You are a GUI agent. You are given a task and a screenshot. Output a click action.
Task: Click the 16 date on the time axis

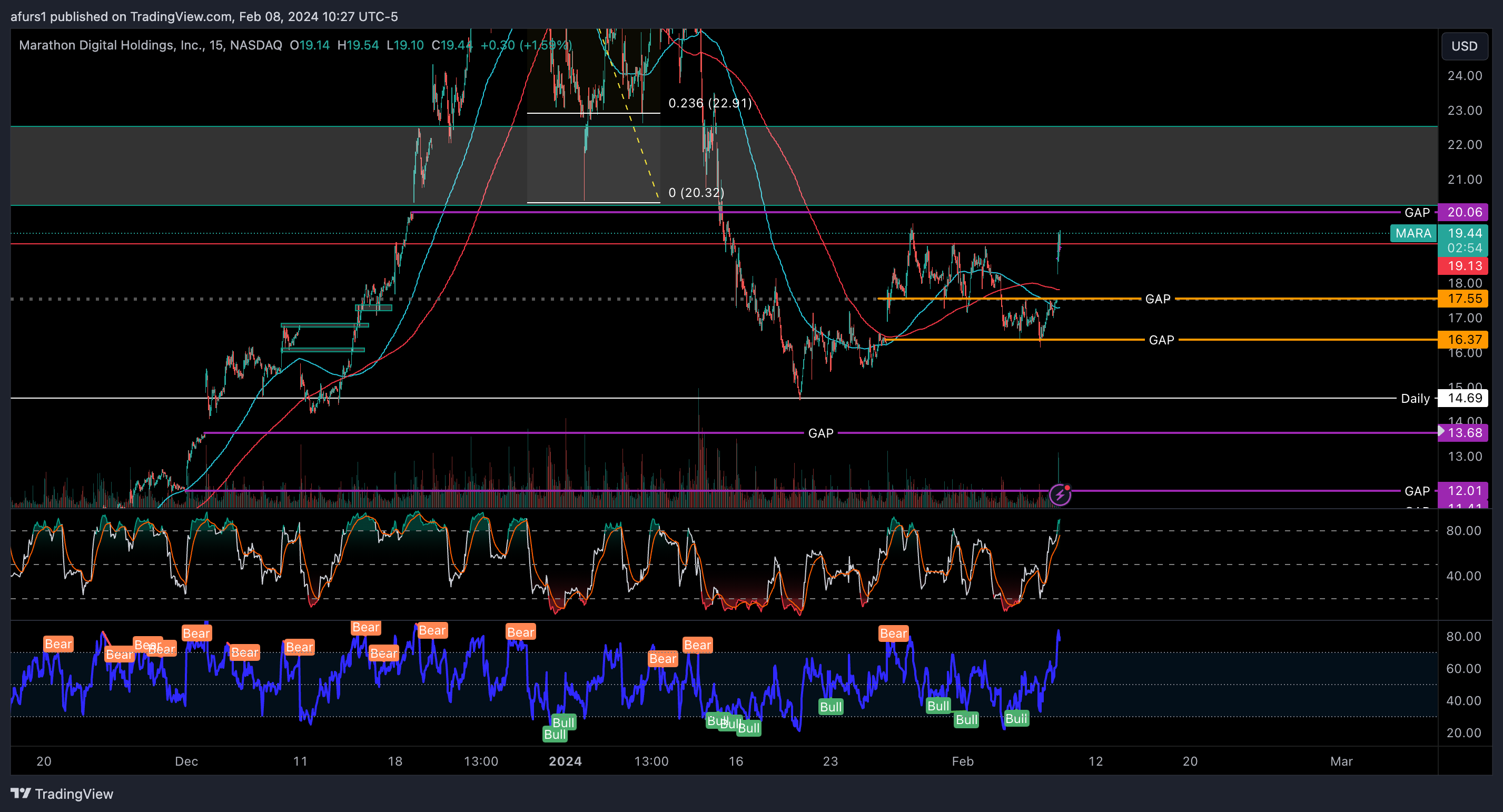(736, 761)
